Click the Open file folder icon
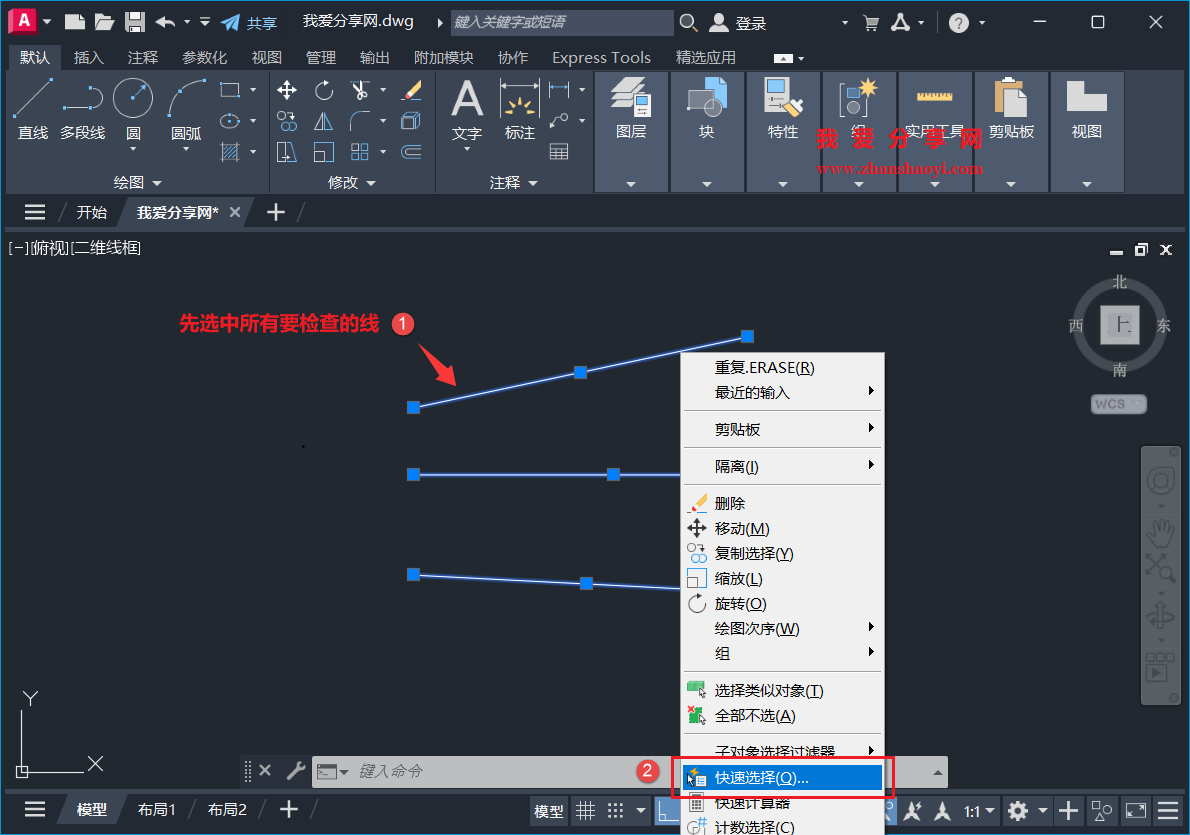This screenshot has height=835, width=1190. pyautogui.click(x=104, y=22)
